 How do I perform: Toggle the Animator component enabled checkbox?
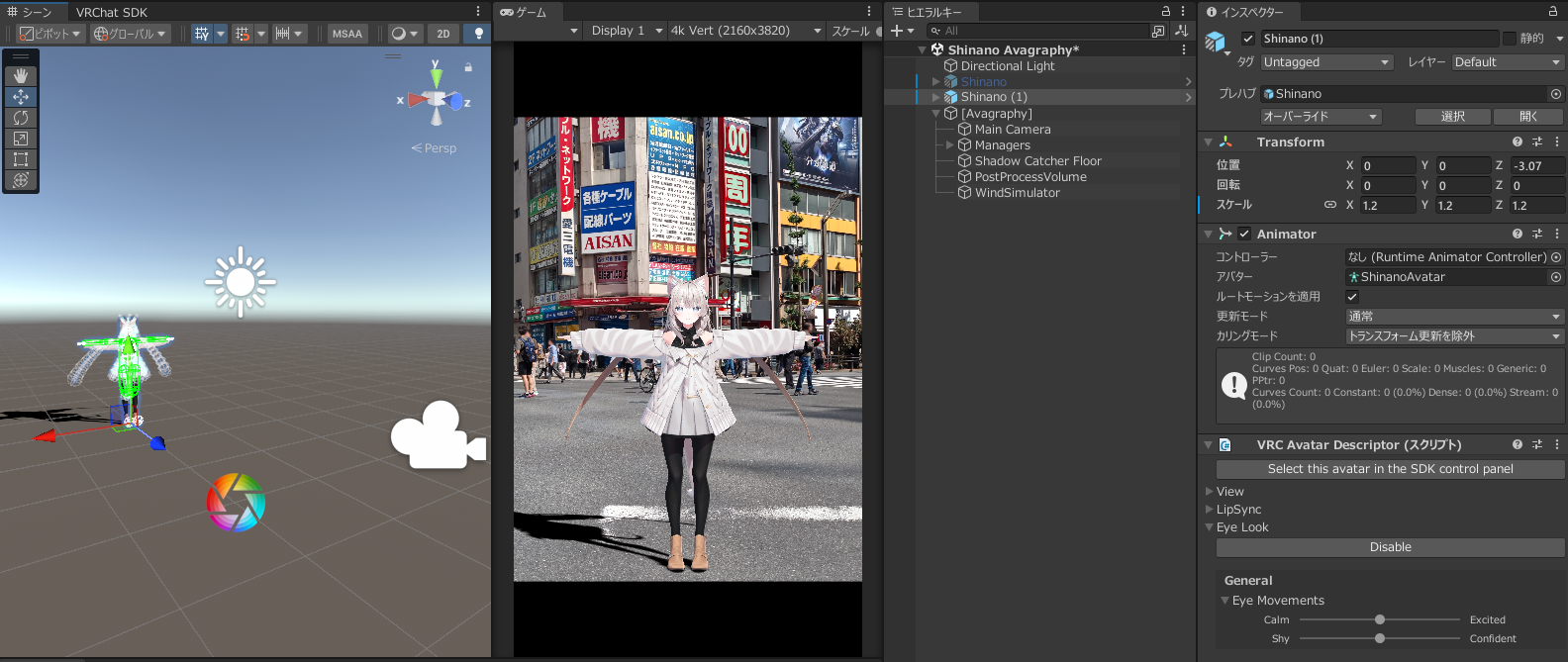(x=1244, y=234)
